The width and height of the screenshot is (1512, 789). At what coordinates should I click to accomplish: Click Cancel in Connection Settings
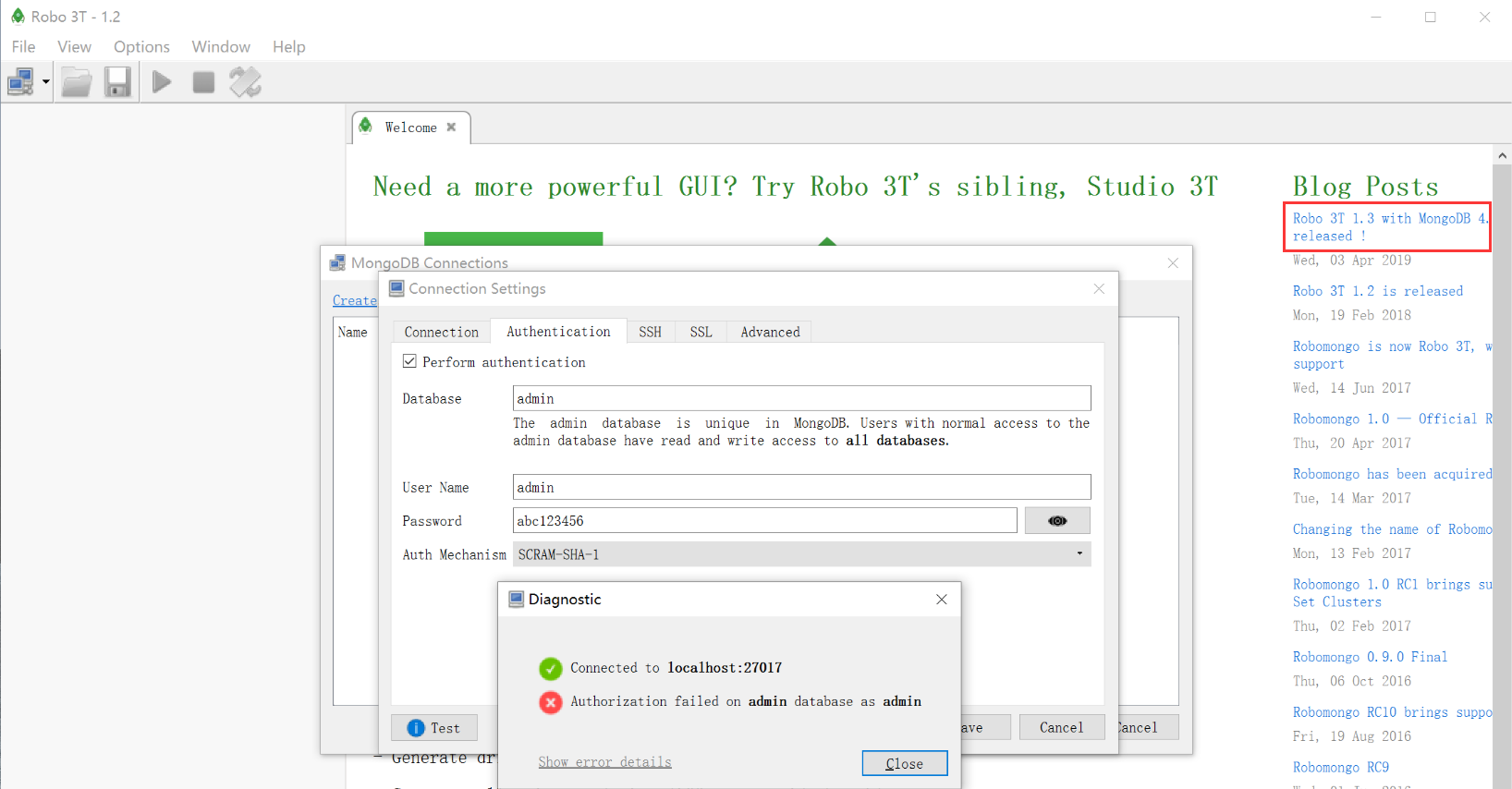point(1061,727)
